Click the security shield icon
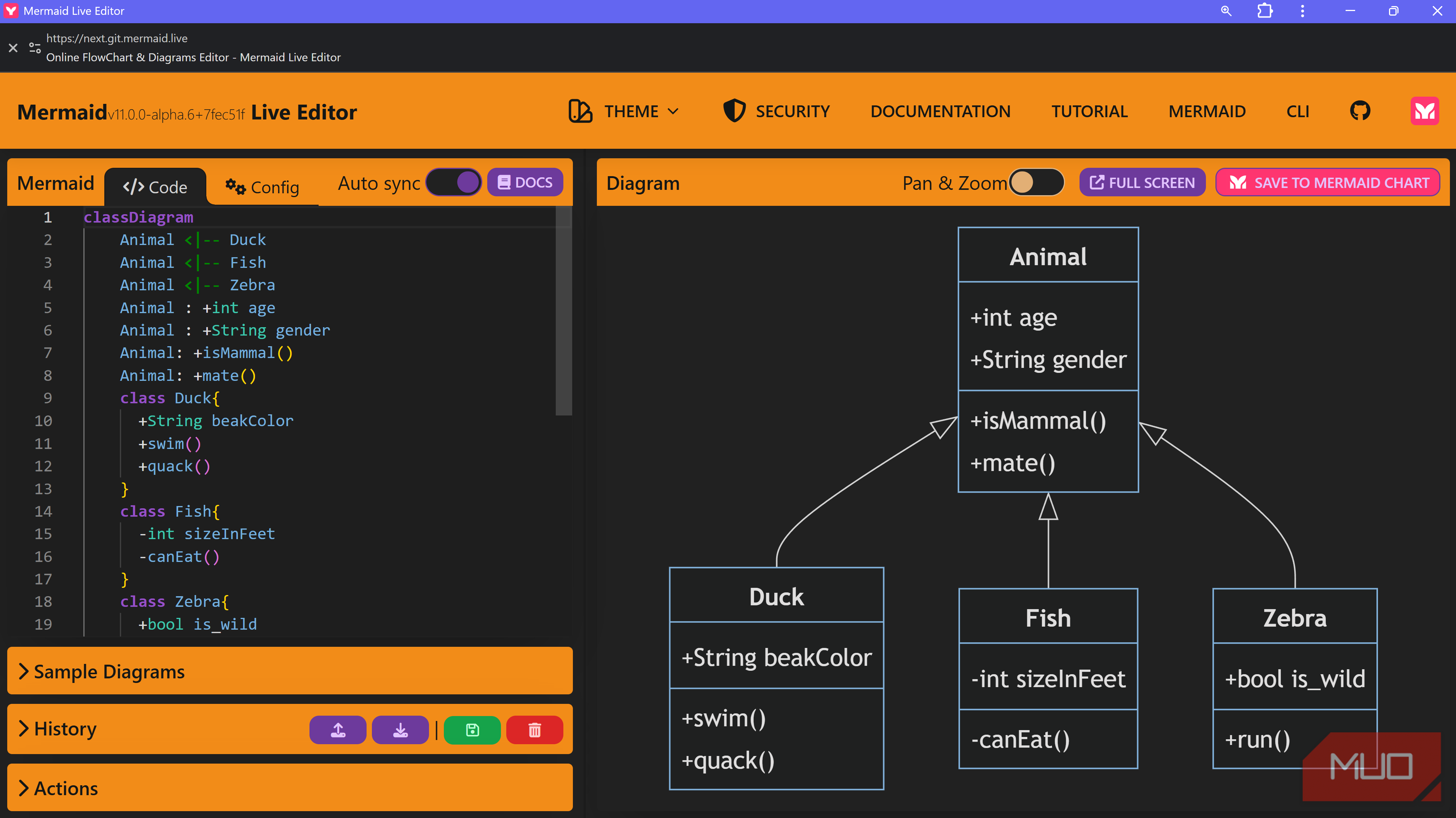The height and width of the screenshot is (818, 1456). pyautogui.click(x=734, y=111)
